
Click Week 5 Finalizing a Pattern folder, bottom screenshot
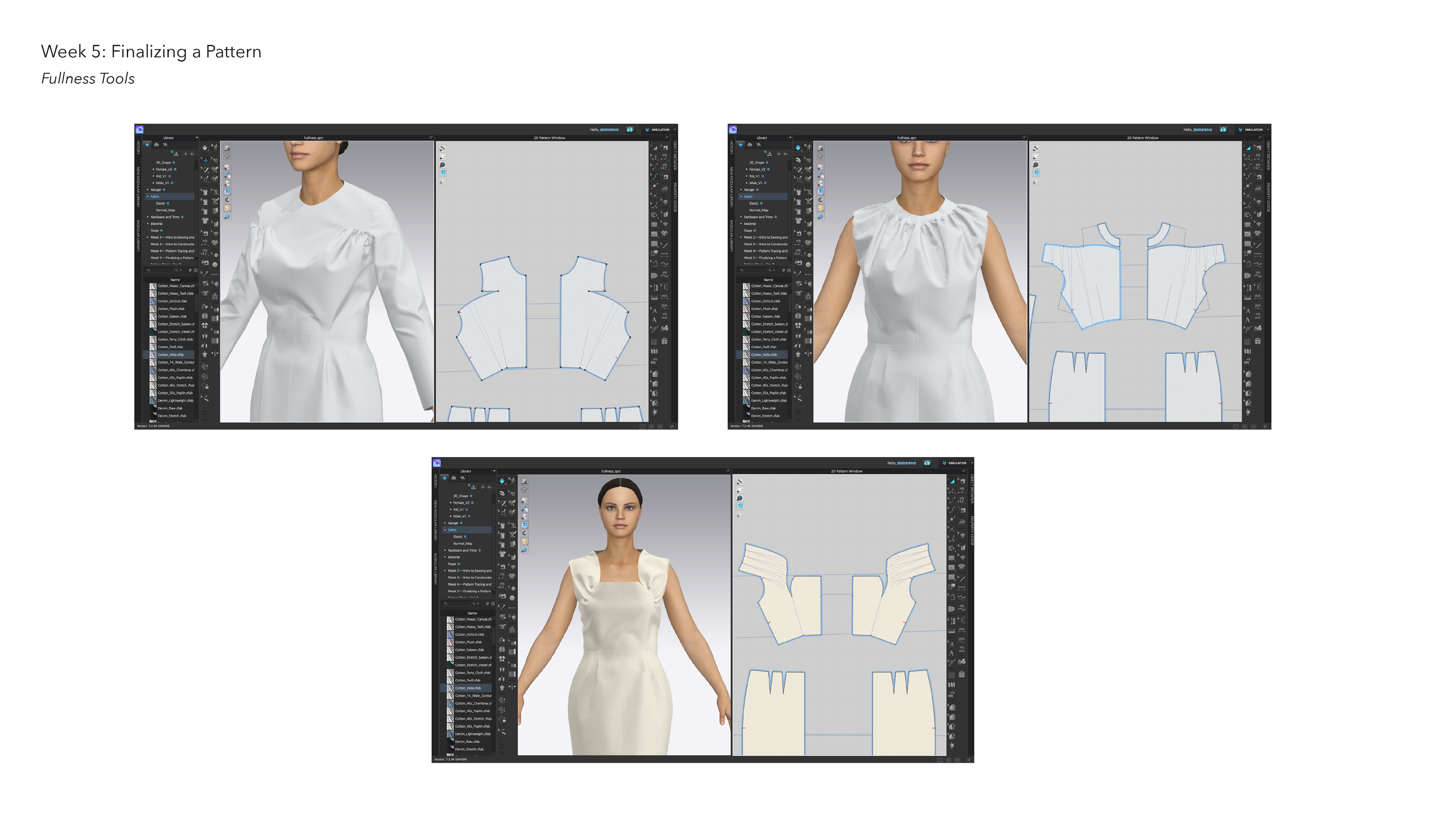469,591
